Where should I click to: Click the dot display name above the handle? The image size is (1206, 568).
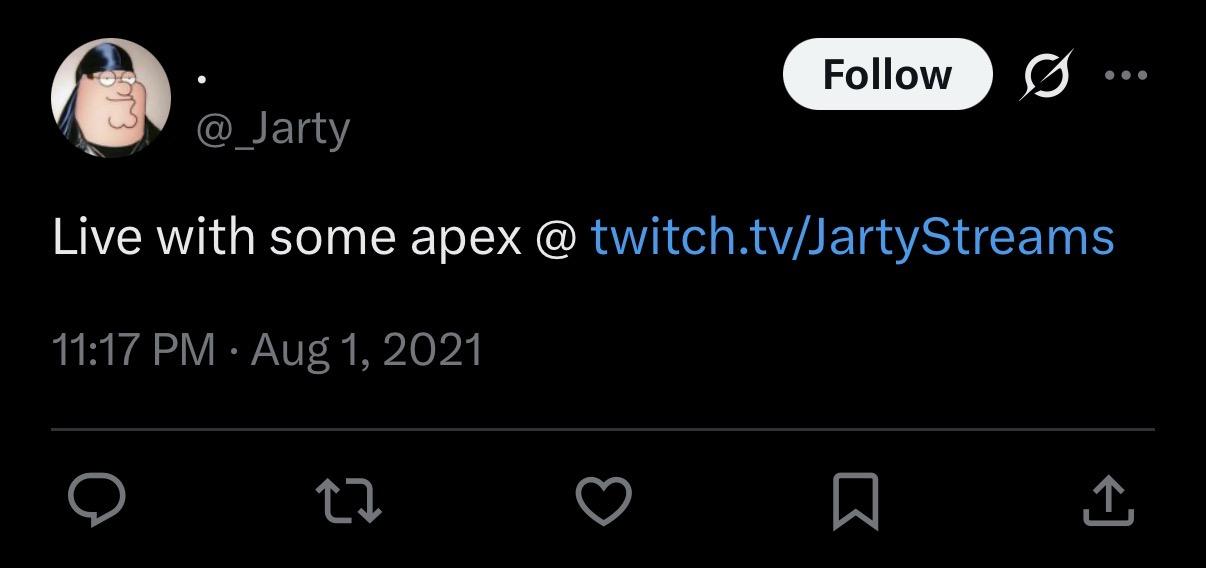tap(201, 79)
